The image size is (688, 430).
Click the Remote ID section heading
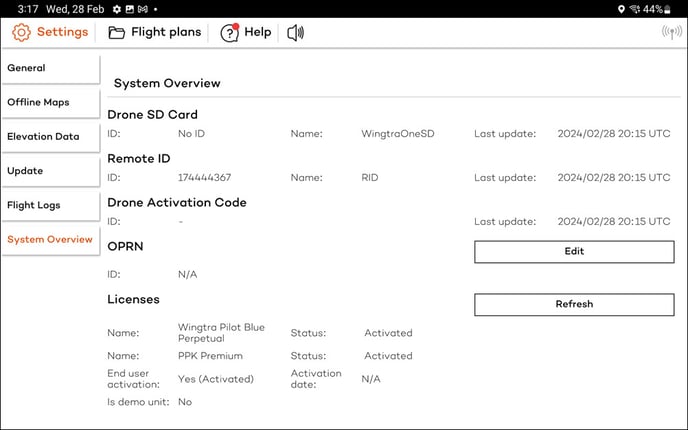(139, 158)
